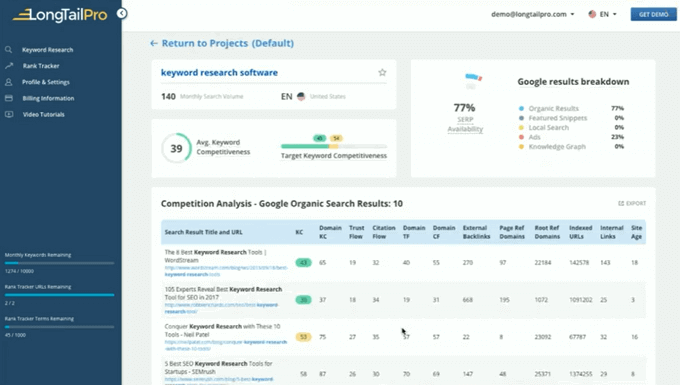This screenshot has height=385, width=680.
Task: Click the SERP Availability label
Action: [465, 124]
